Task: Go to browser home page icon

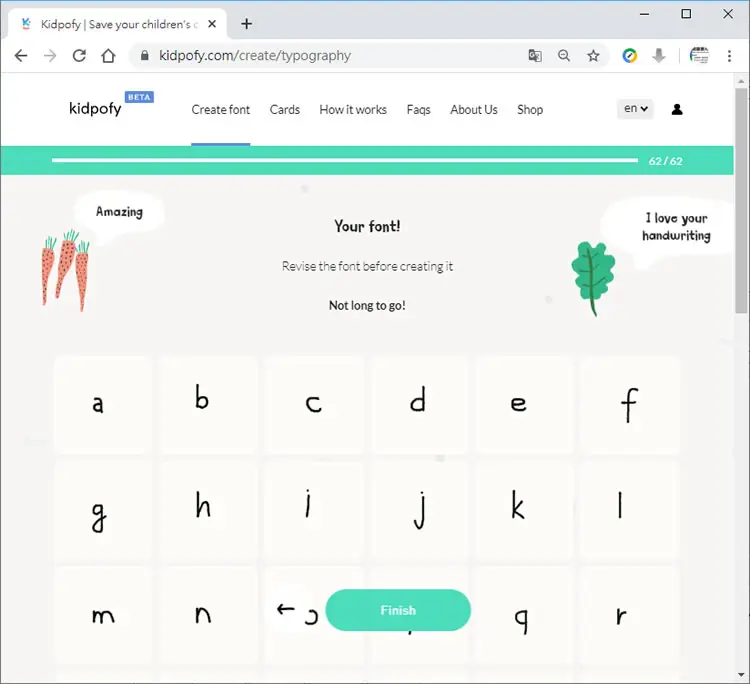Action: [x=109, y=56]
